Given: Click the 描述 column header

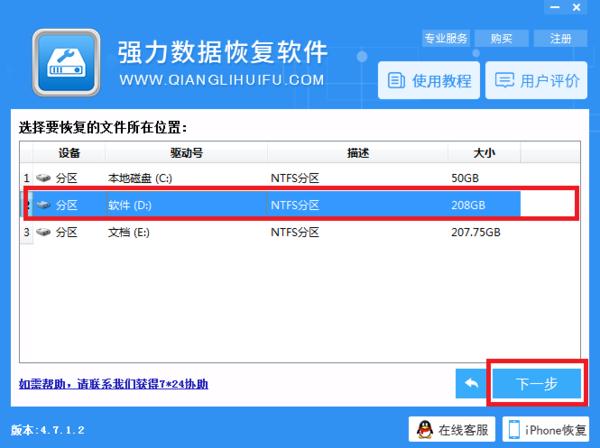Looking at the screenshot, I should (x=358, y=153).
